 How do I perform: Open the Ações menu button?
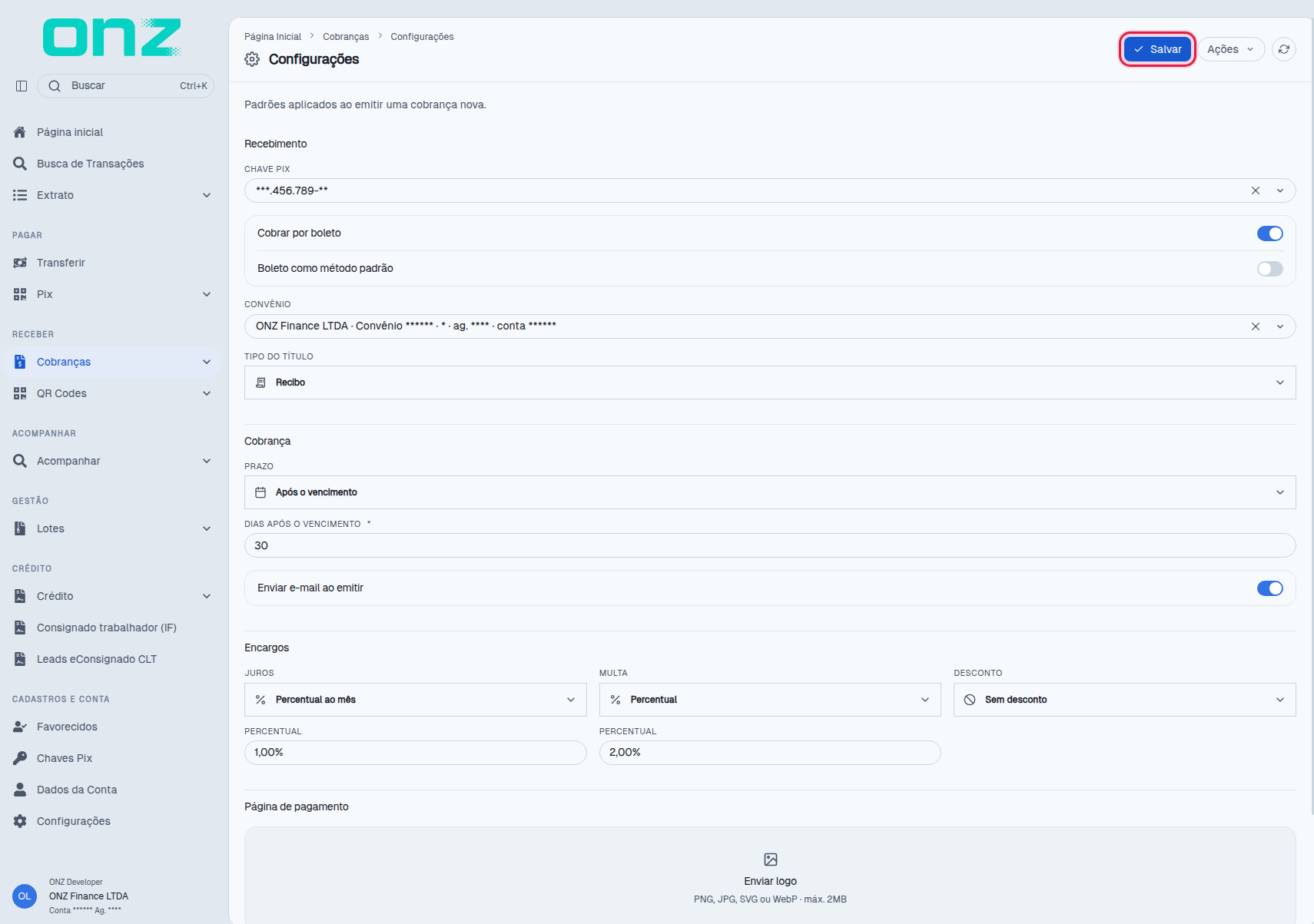pyautogui.click(x=1231, y=49)
